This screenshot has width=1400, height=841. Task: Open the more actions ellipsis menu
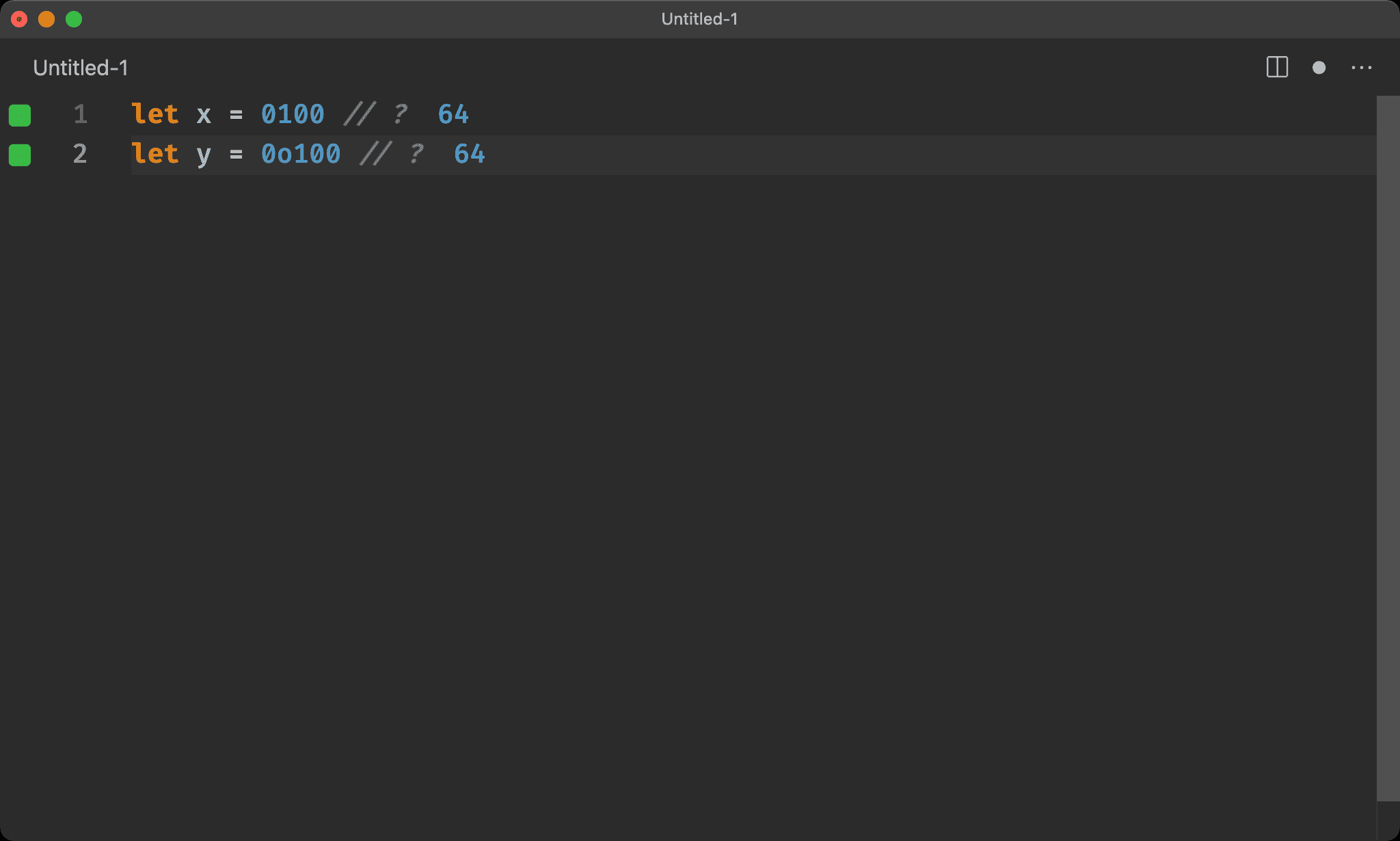click(x=1361, y=68)
